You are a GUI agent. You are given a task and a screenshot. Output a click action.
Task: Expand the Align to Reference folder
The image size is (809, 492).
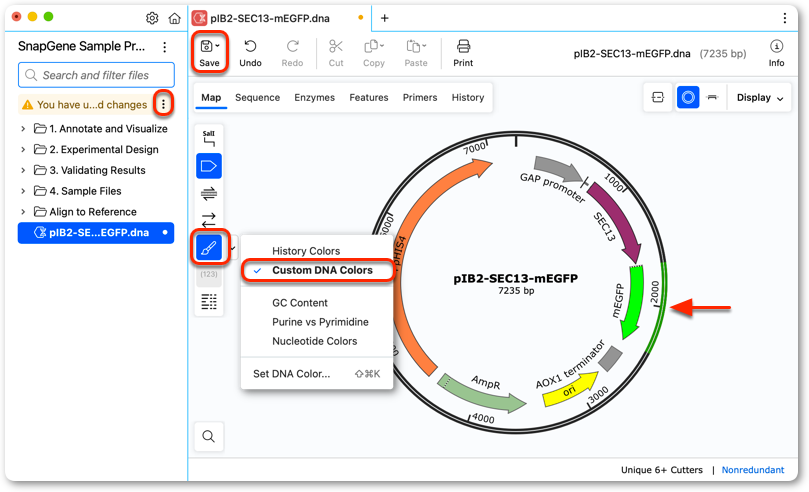coord(22,212)
